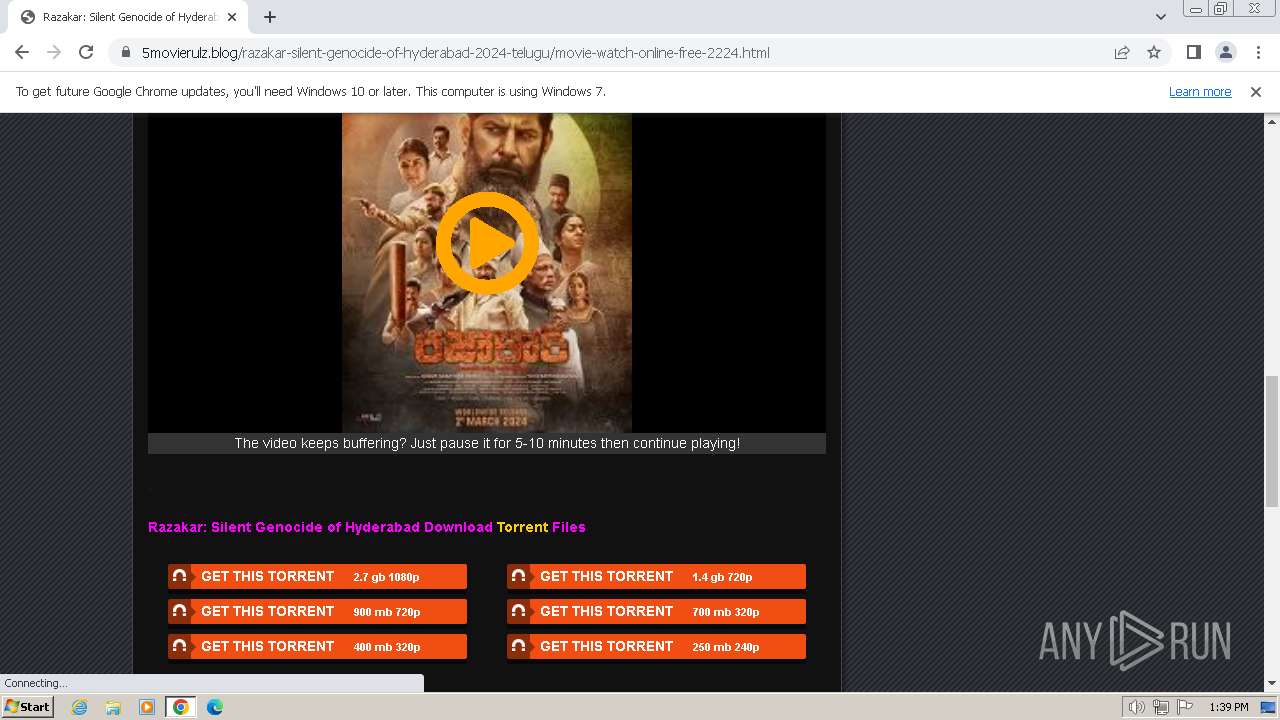Viewport: 1280px width, 720px height.
Task: Open a new browser tab
Action: coord(270,17)
